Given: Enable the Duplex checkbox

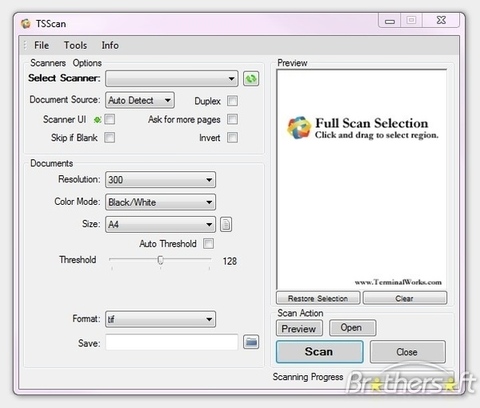Looking at the screenshot, I should (x=232, y=101).
